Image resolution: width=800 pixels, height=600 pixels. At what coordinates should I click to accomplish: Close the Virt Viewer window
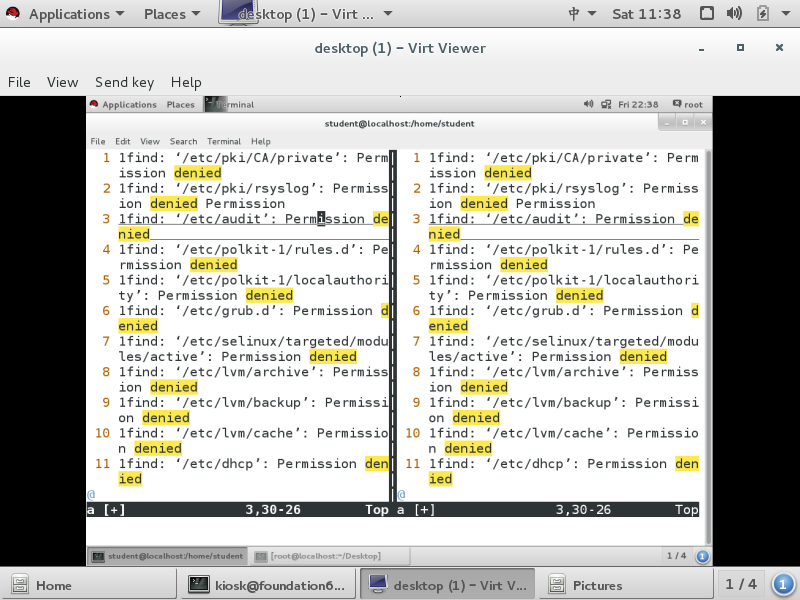pos(779,47)
